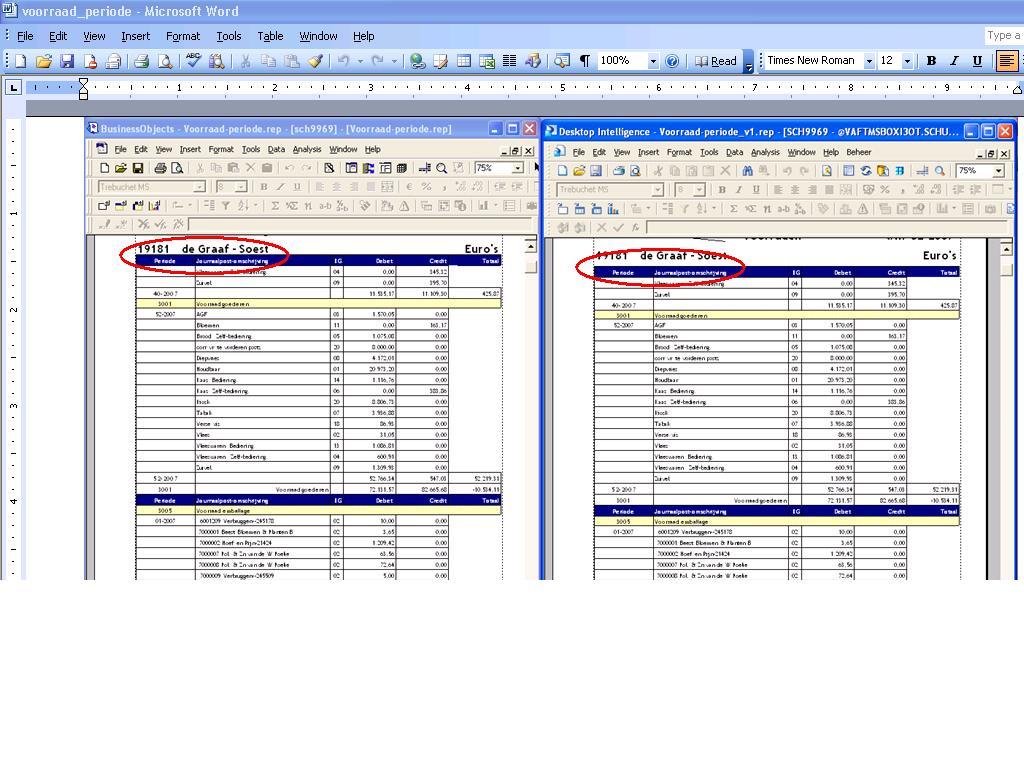The image size is (1024, 768).
Task: Open the Word Insert menu
Action: [135, 36]
